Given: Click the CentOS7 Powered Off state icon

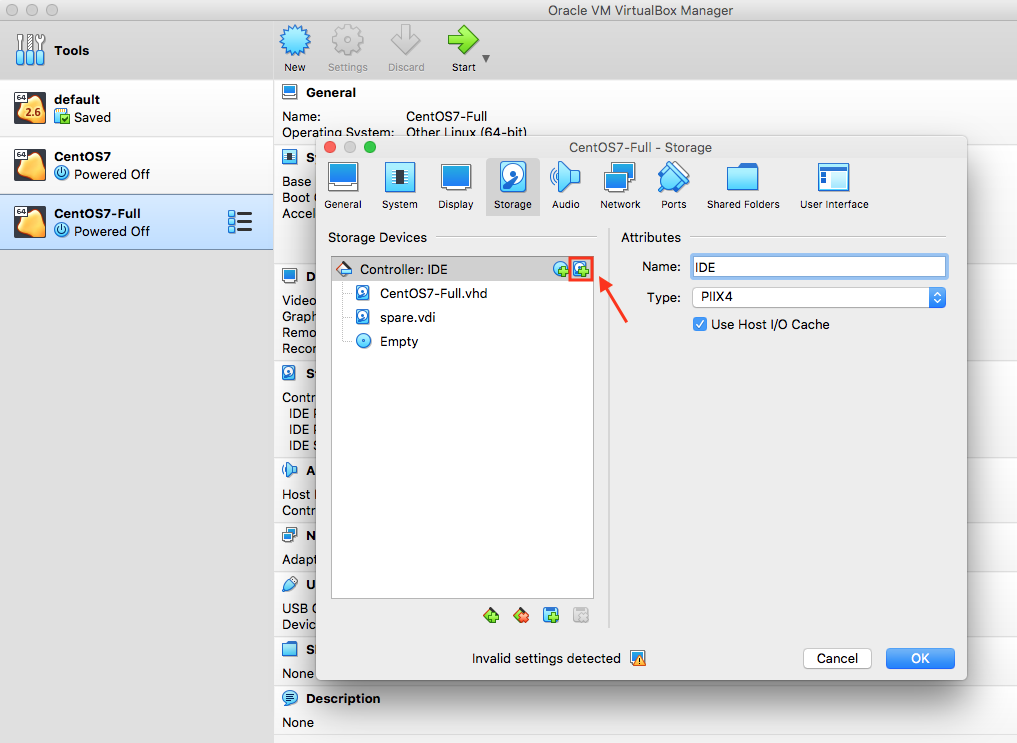Looking at the screenshot, I should coord(62,174).
